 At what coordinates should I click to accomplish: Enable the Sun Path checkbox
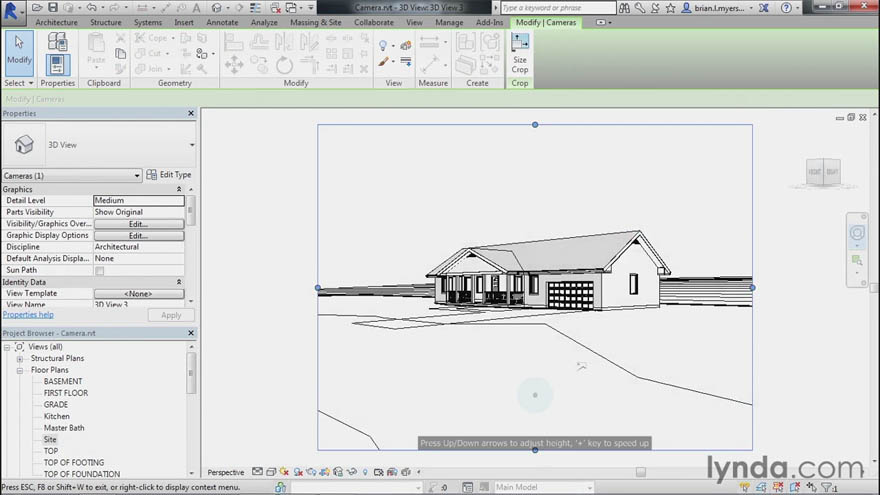pos(99,271)
